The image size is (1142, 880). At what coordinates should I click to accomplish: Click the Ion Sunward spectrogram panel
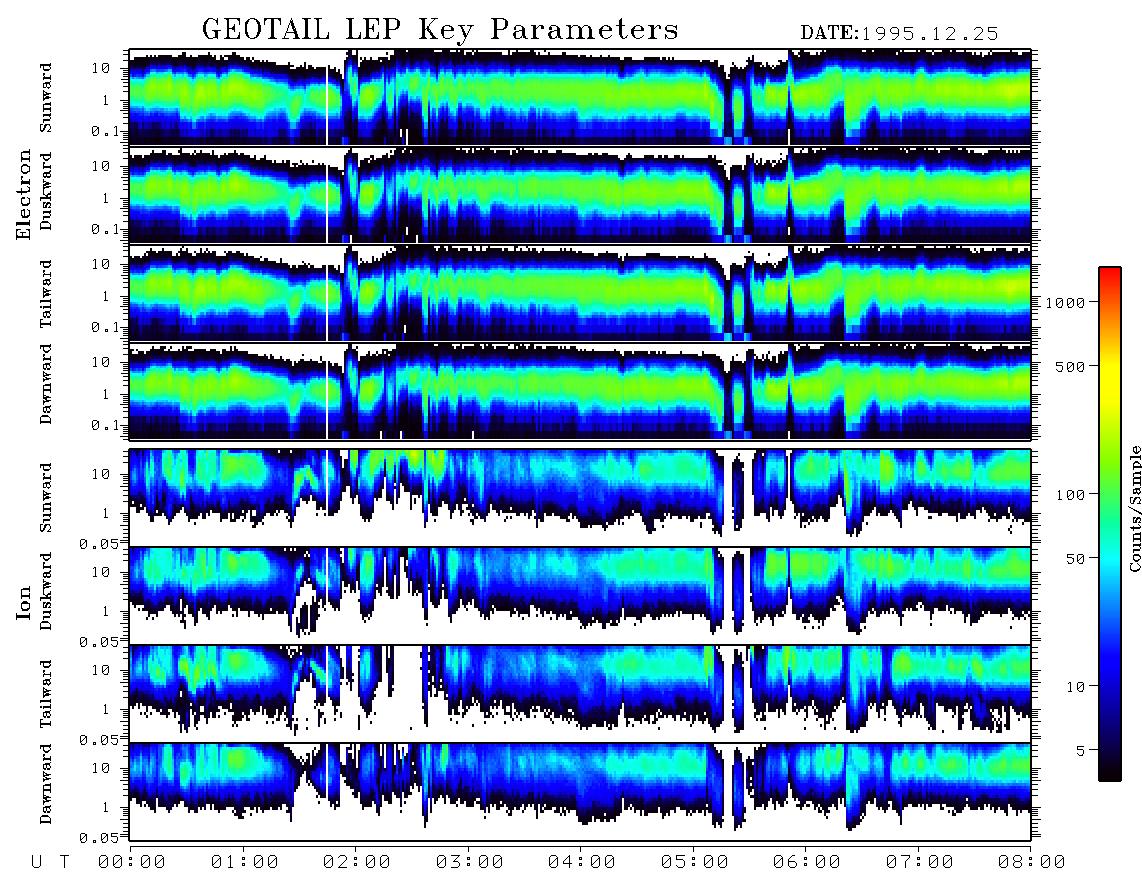[x=580, y=498]
